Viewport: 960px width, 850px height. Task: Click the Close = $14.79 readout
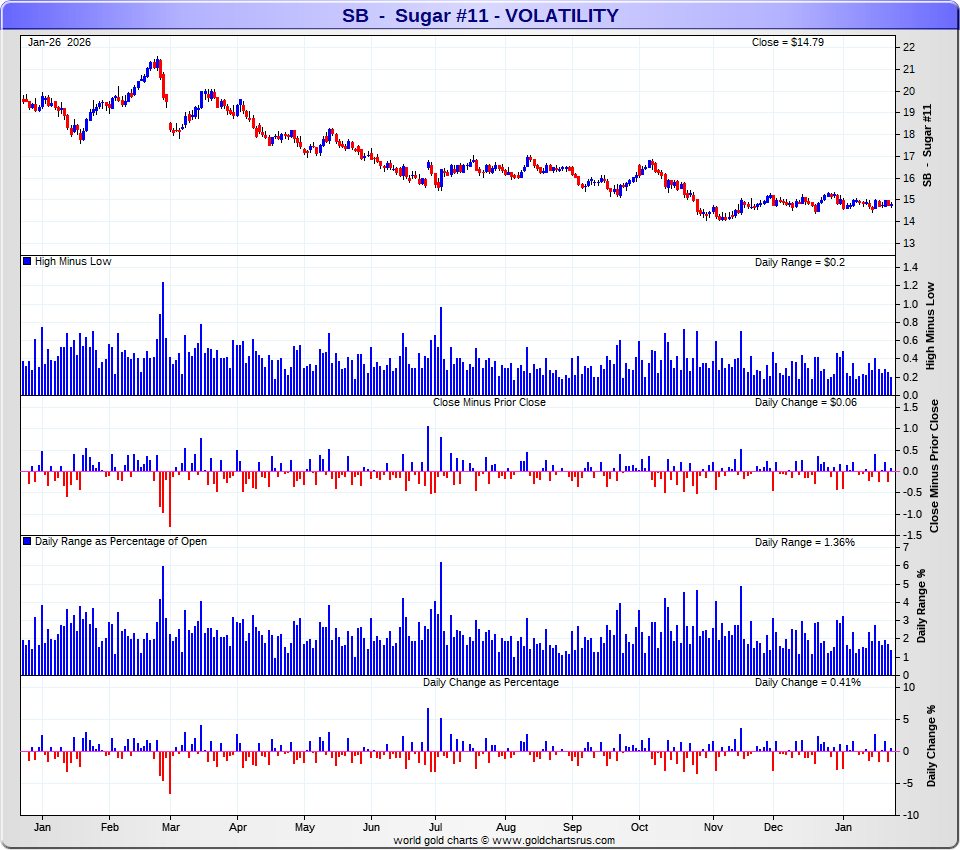coord(787,42)
